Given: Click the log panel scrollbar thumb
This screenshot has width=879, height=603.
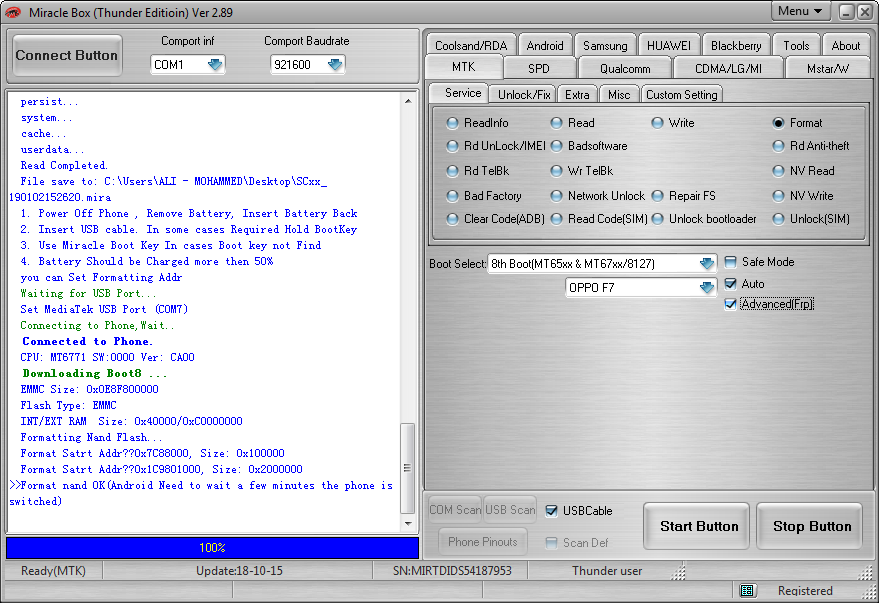Looking at the screenshot, I should coord(408,467).
